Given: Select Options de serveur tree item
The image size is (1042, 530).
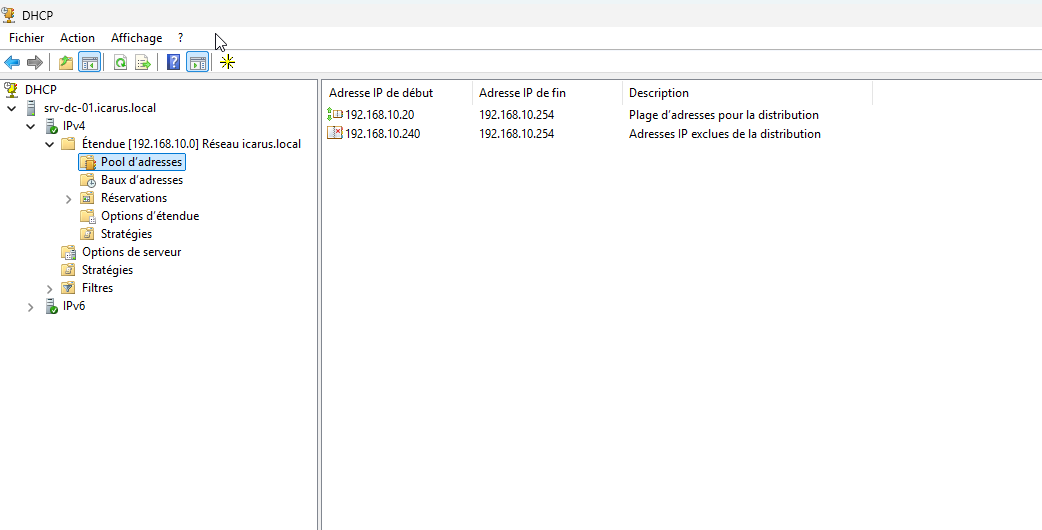Looking at the screenshot, I should (x=132, y=252).
